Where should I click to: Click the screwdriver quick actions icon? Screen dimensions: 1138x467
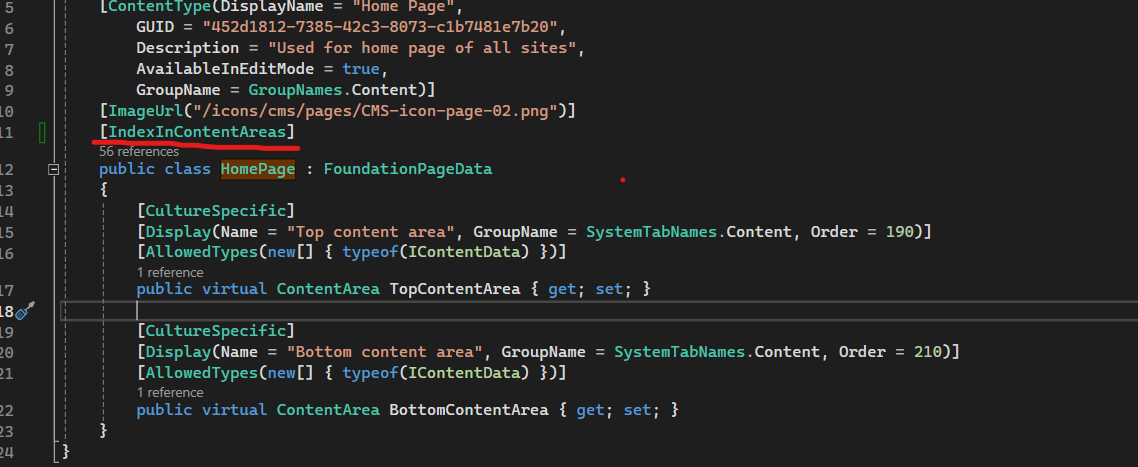(x=25, y=311)
